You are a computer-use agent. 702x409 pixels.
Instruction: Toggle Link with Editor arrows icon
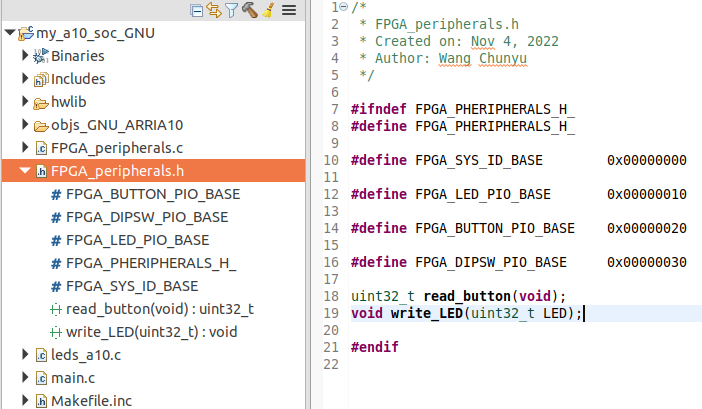[214, 10]
